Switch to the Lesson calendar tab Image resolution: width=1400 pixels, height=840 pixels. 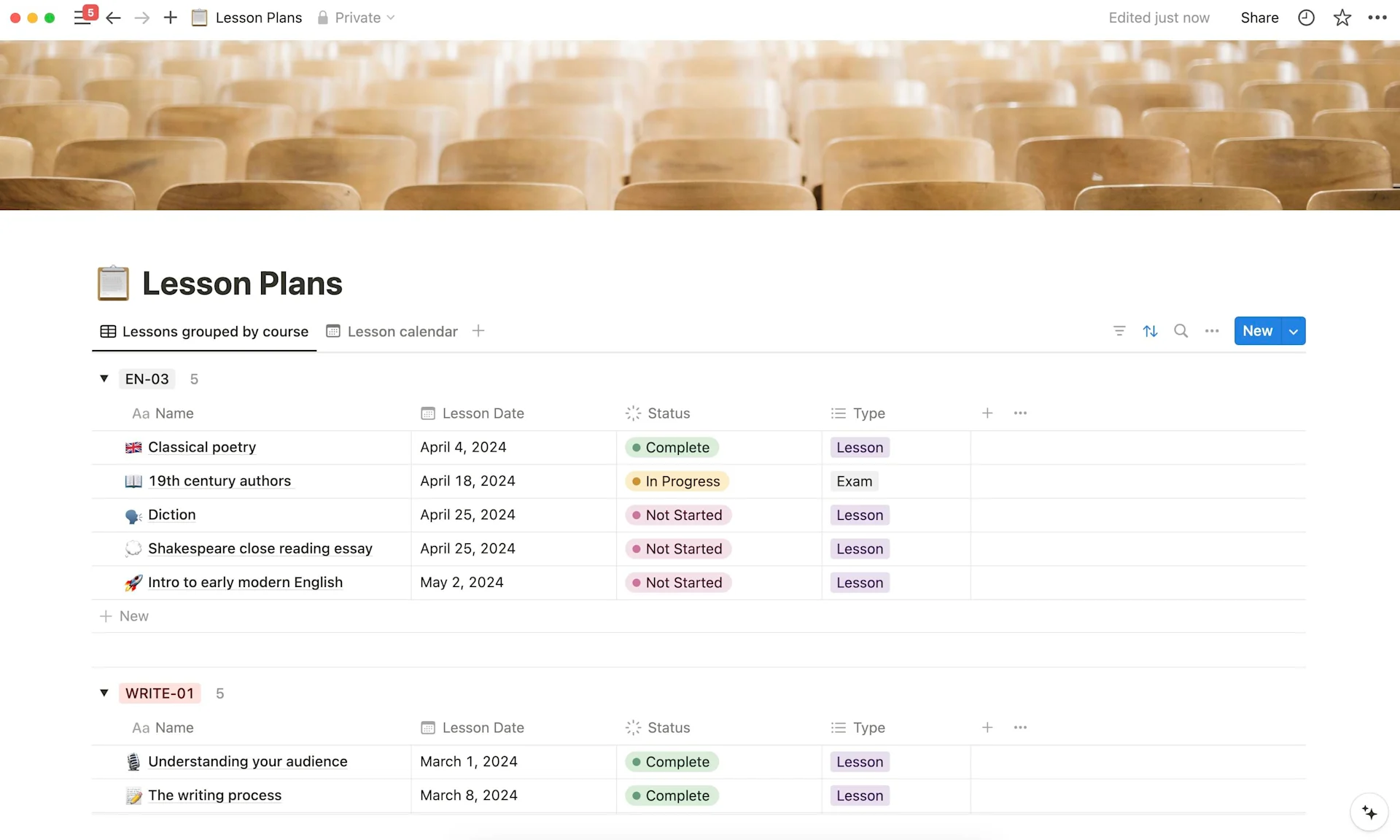click(402, 331)
